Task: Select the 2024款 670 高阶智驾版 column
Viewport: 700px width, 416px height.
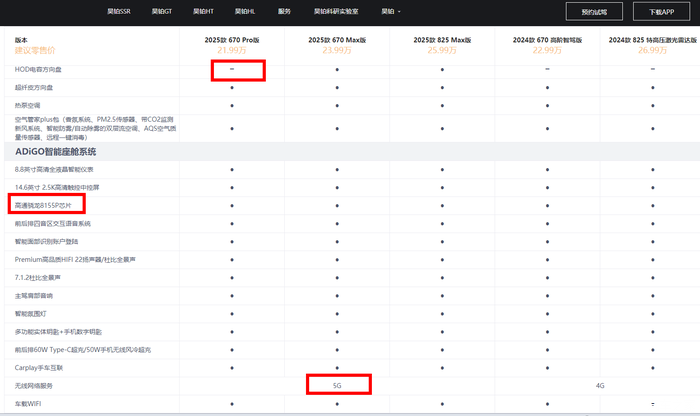Action: 546,39
